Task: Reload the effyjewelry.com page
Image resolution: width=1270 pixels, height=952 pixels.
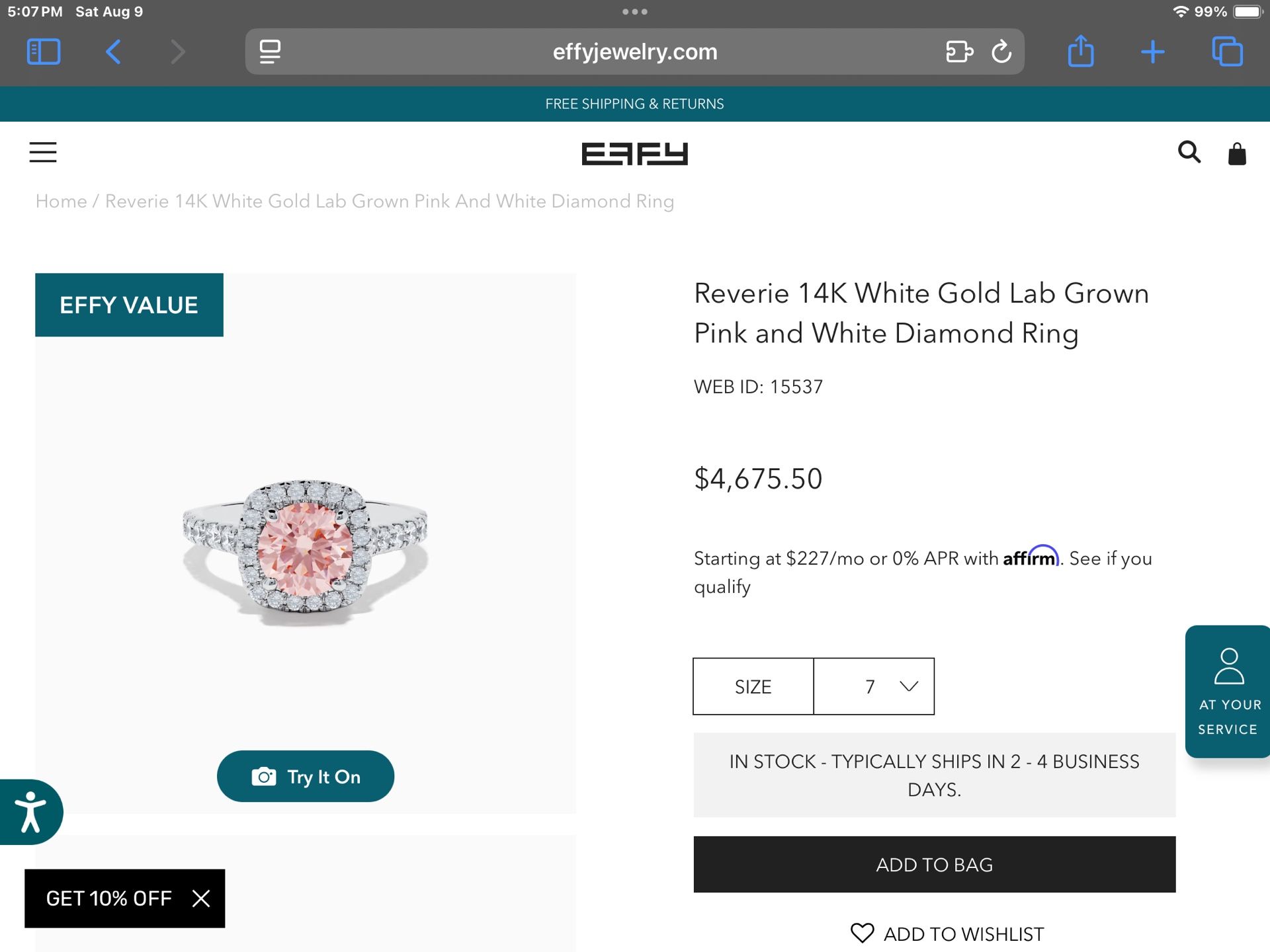Action: [1001, 52]
